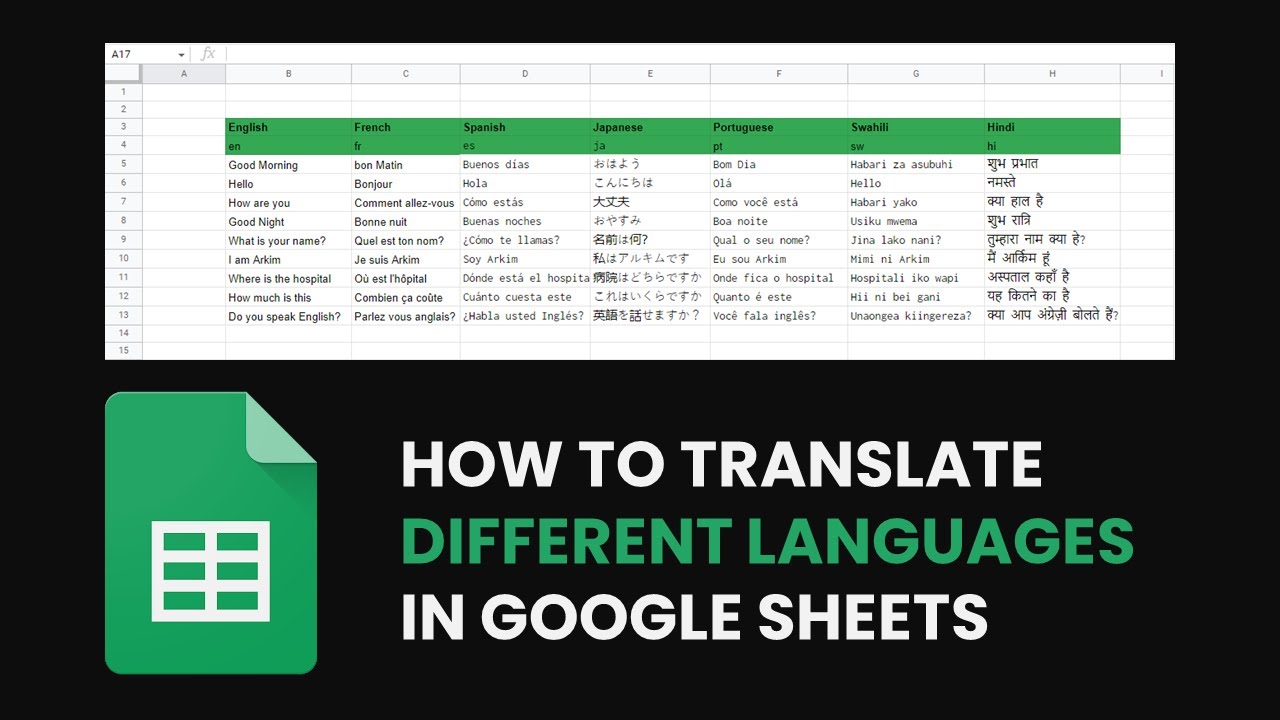Select the whole sheet using the corner box
The width and height of the screenshot is (1280, 720).
[124, 73]
